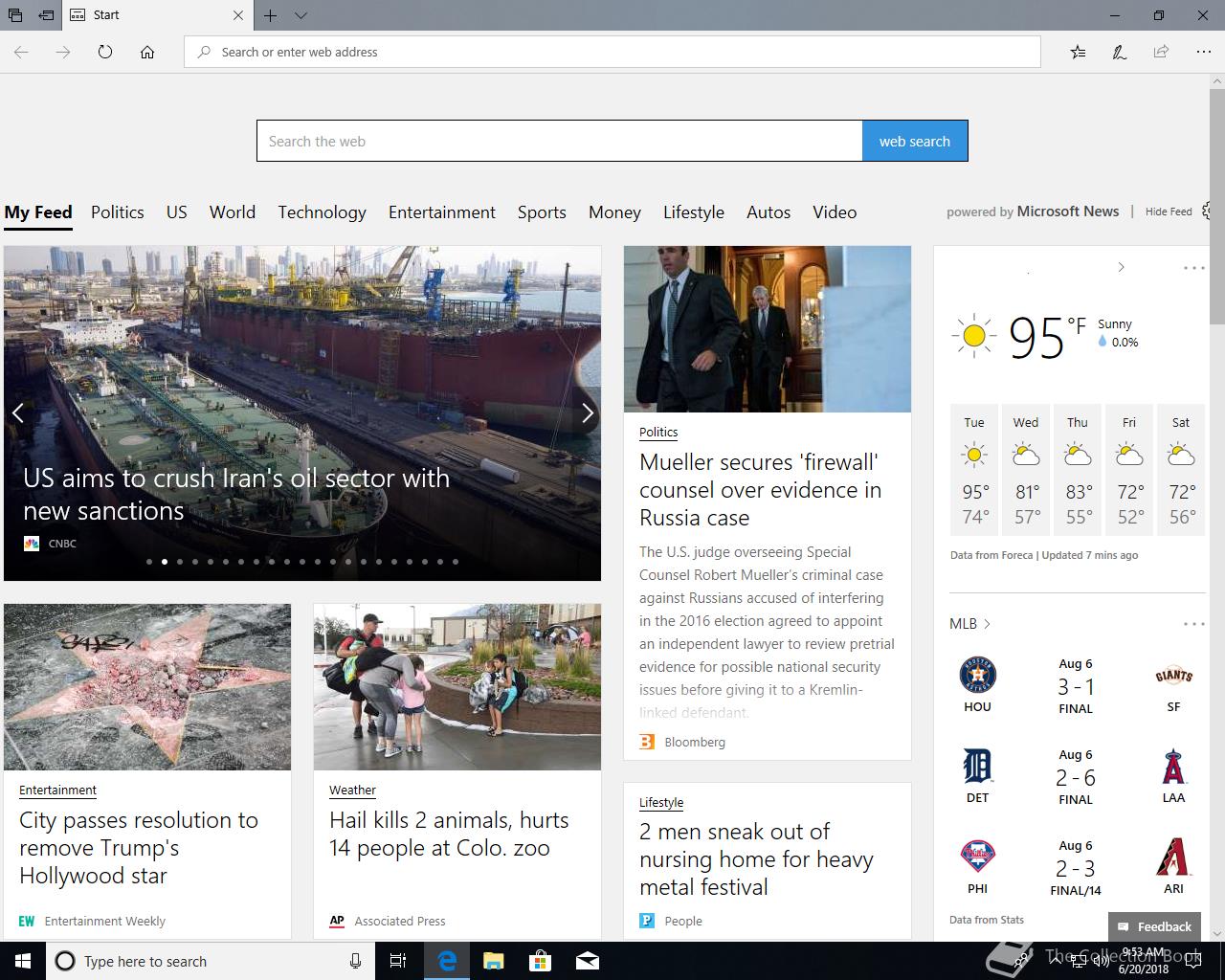Go to next carousel slide arrow
Screen dimensions: 1225x980
[x=587, y=412]
